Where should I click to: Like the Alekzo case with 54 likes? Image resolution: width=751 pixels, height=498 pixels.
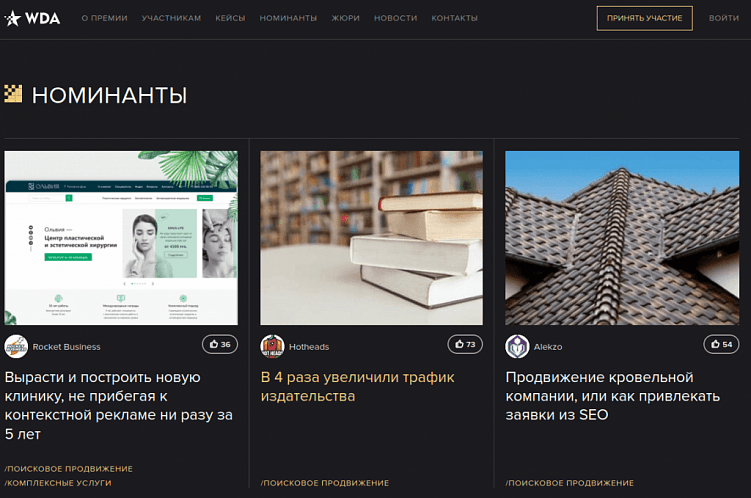(721, 344)
